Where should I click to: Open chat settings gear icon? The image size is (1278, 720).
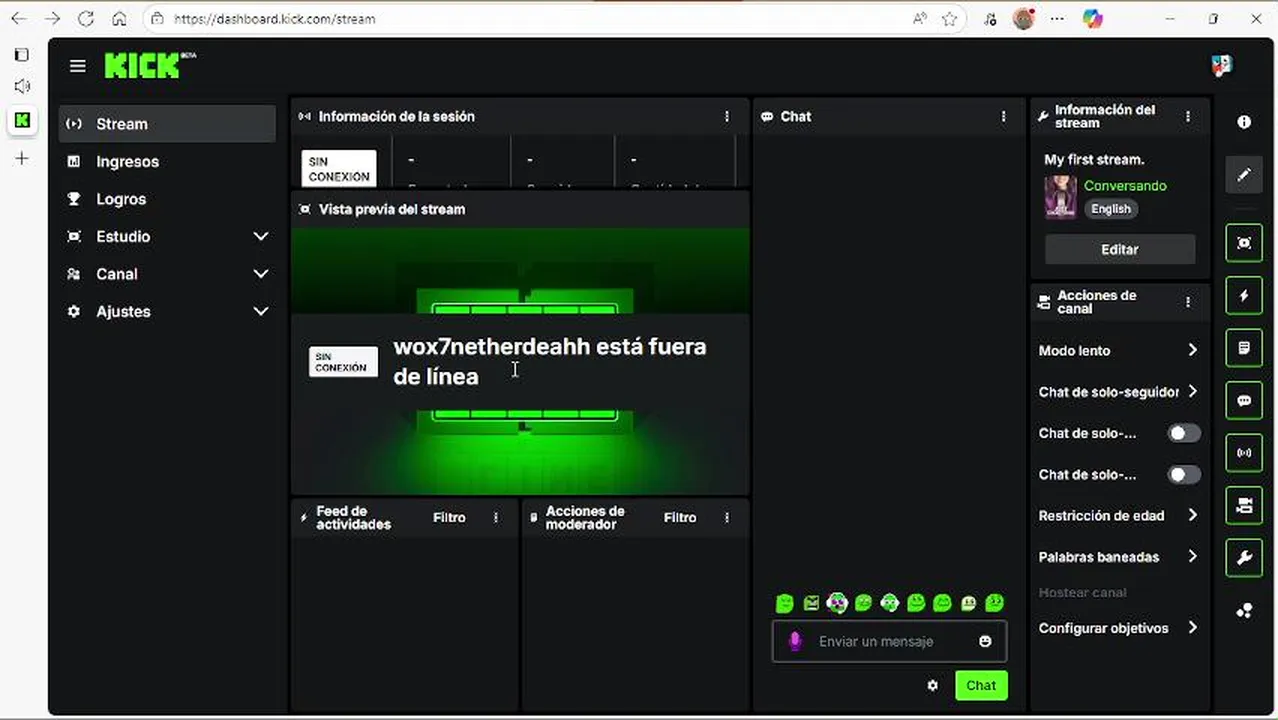[933, 685]
